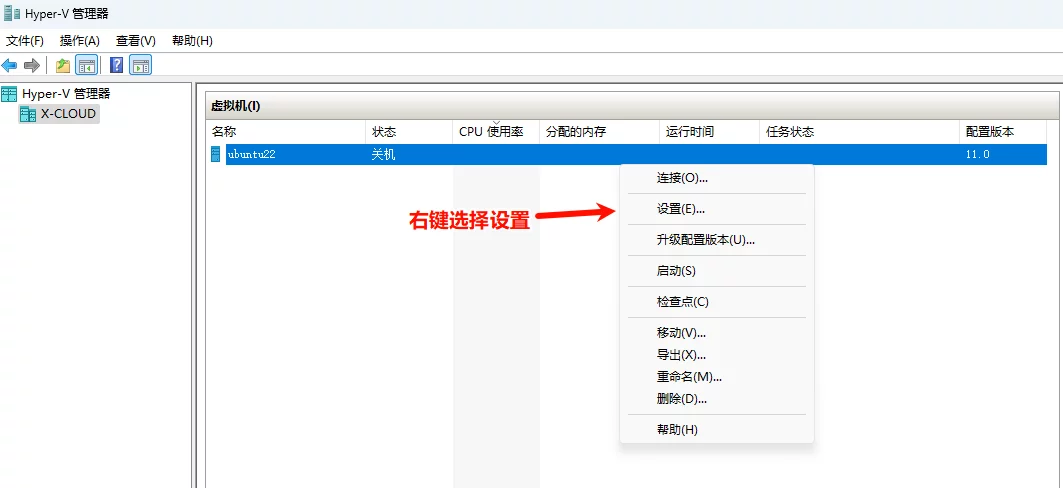Choose 启动(S) to start the VM
This screenshot has height=488, width=1063.
pyautogui.click(x=717, y=271)
